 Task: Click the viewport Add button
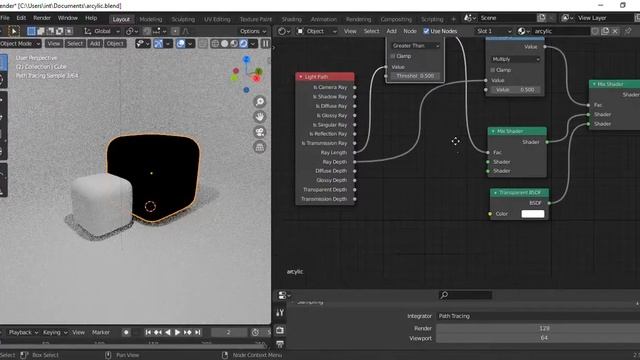(95, 44)
